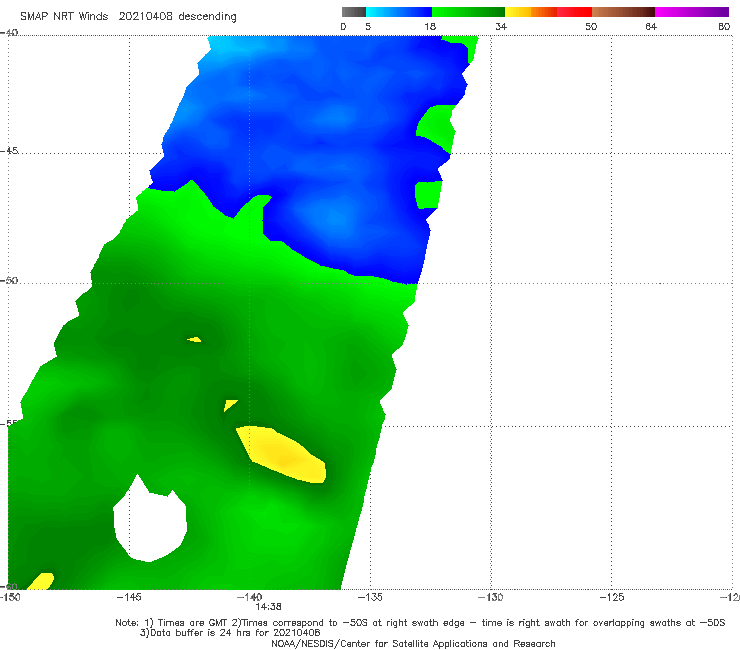Click the color bar label '34'
Screen dimensions: 740x650
tap(501, 27)
